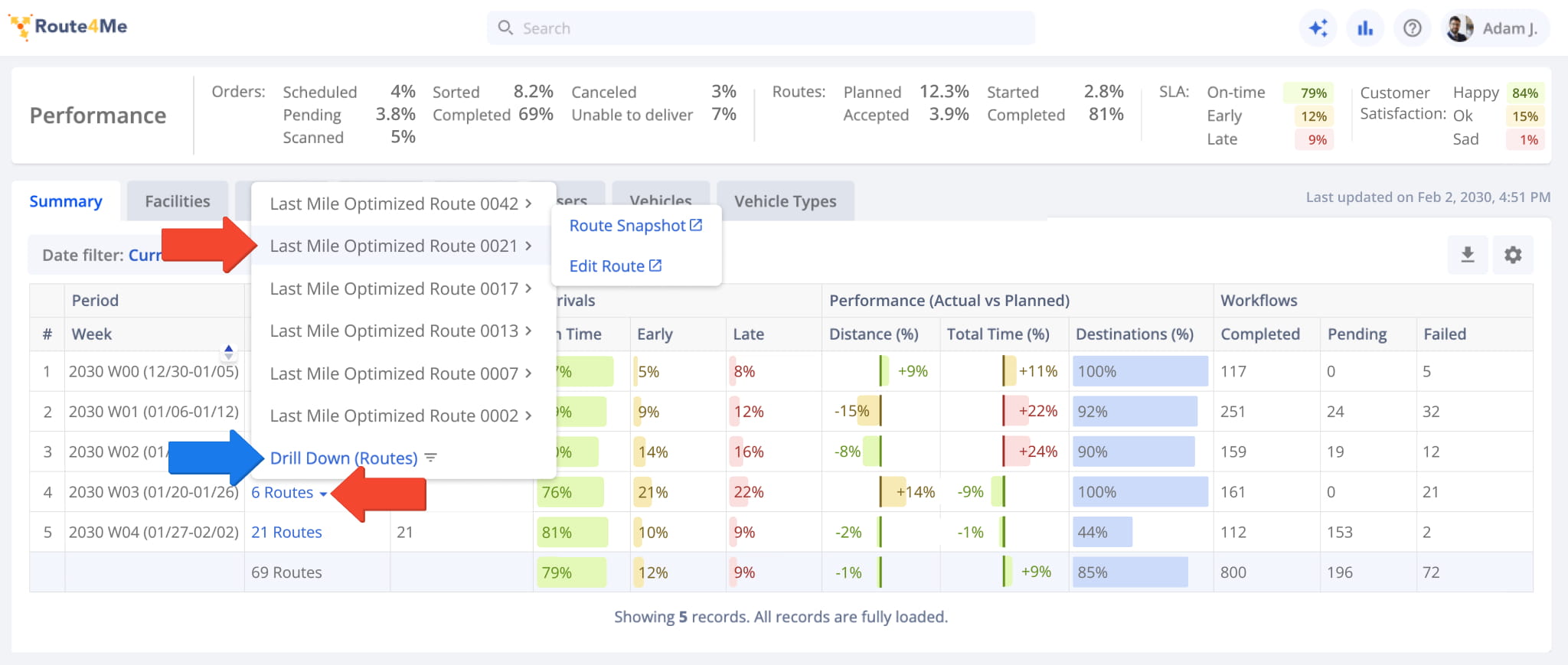The image size is (1568, 665).
Task: Expand the 6 Routes dropdown
Action: (289, 492)
